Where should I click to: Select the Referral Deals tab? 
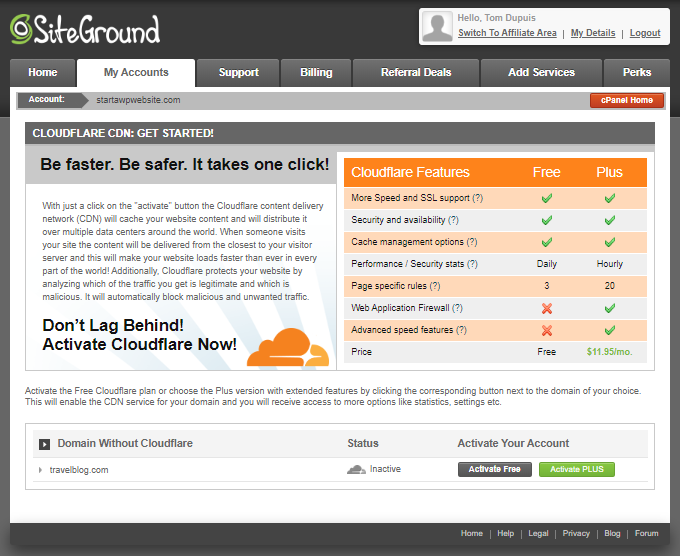click(x=416, y=72)
